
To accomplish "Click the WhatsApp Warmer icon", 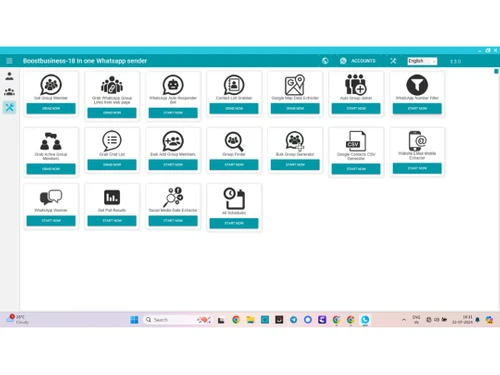I will tap(51, 197).
